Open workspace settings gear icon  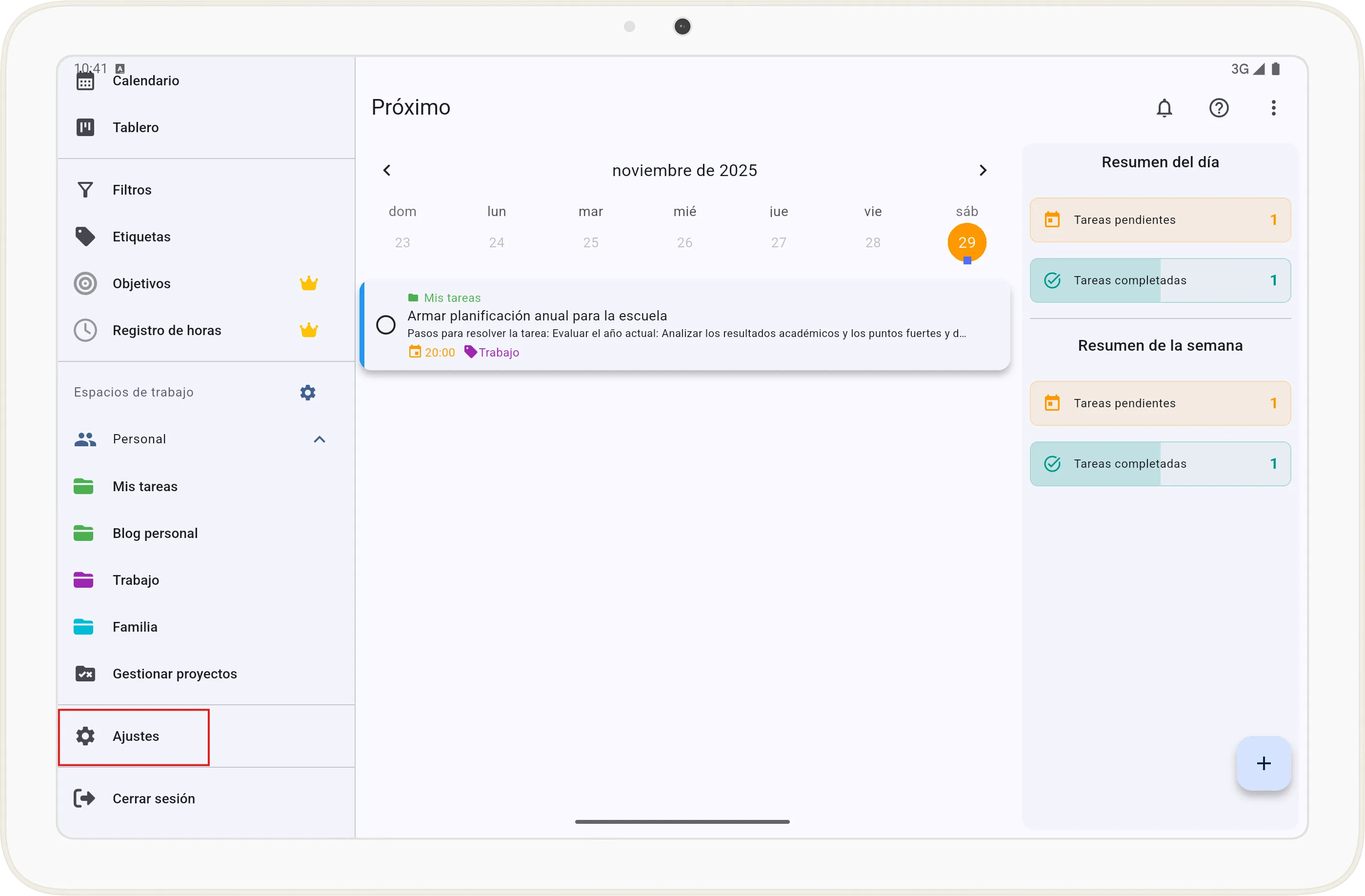307,392
